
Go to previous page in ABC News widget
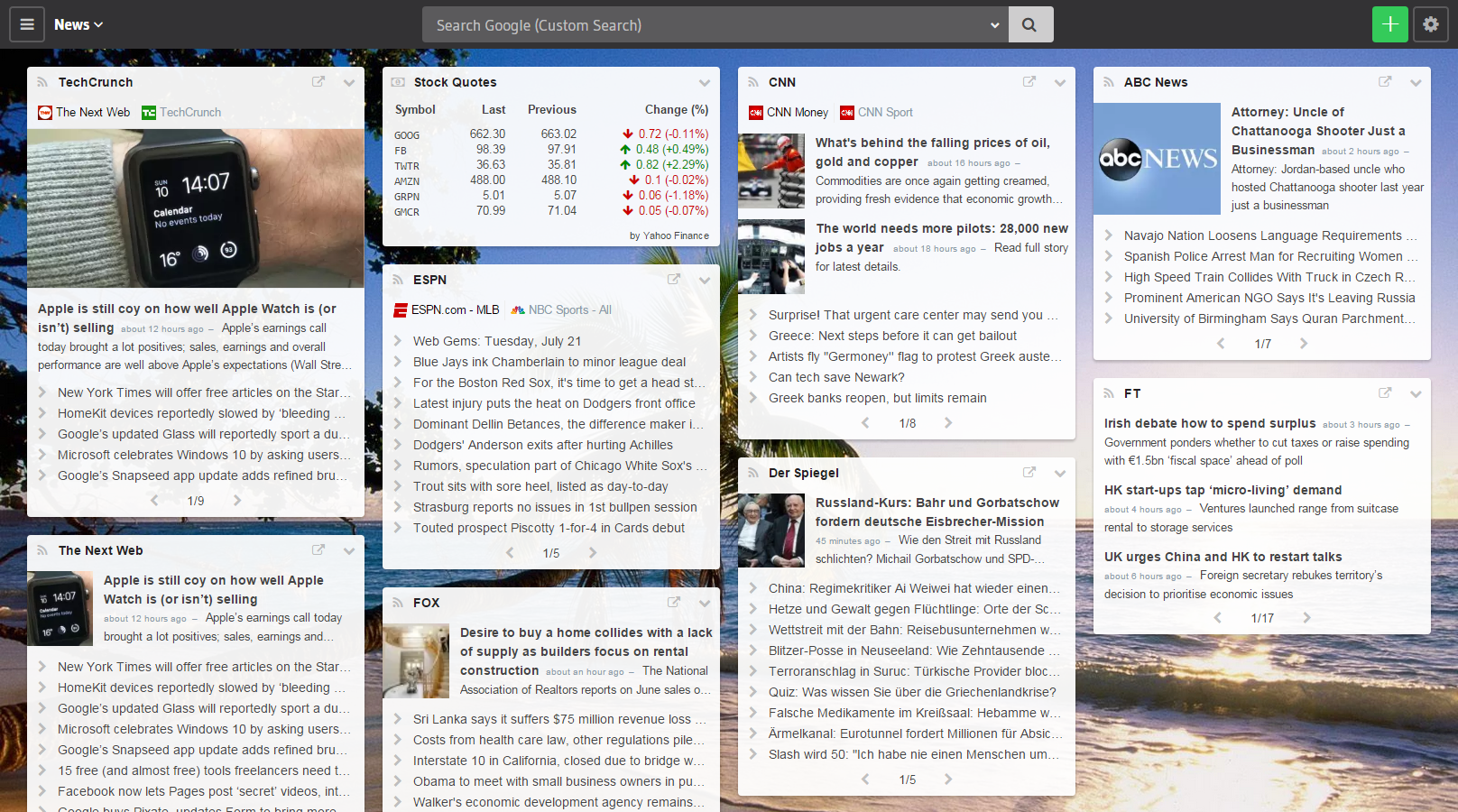tap(1221, 344)
